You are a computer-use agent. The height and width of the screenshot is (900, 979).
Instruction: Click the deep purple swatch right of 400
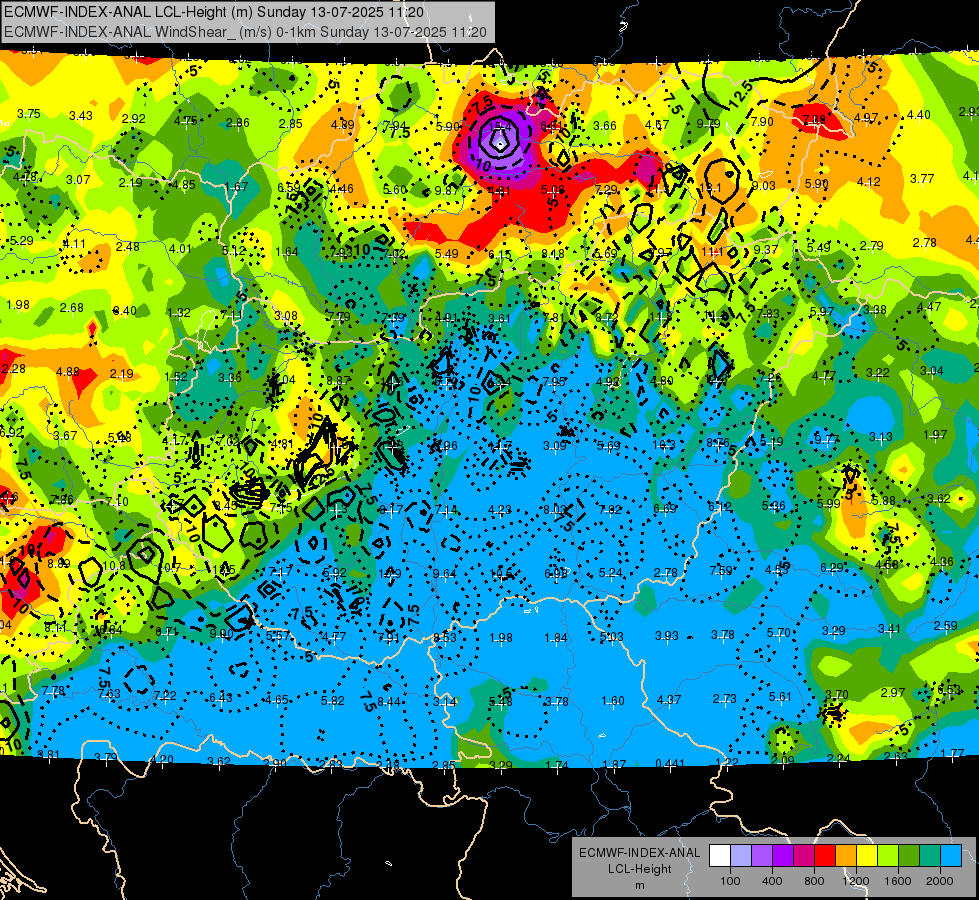[x=783, y=856]
